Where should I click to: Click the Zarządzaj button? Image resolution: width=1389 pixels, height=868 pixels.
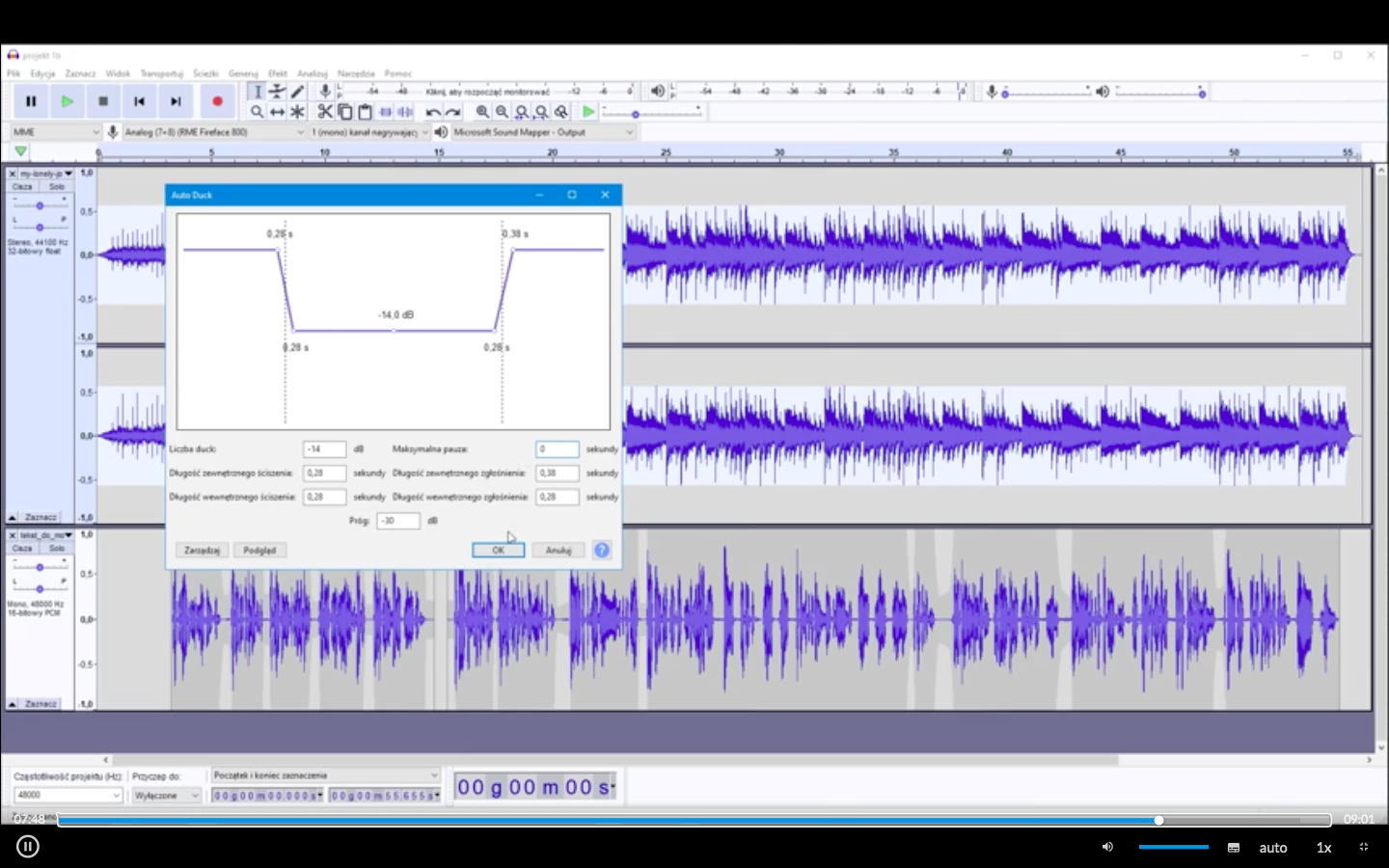click(202, 550)
